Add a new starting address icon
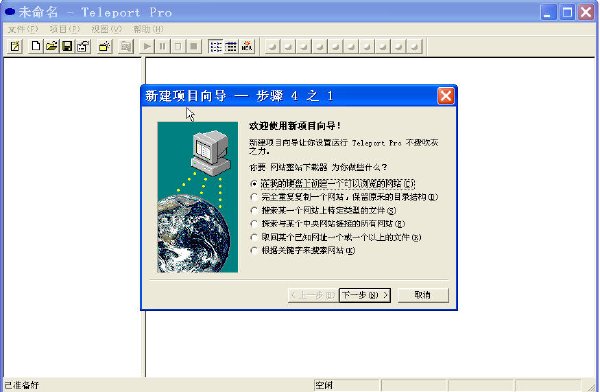 (104, 46)
